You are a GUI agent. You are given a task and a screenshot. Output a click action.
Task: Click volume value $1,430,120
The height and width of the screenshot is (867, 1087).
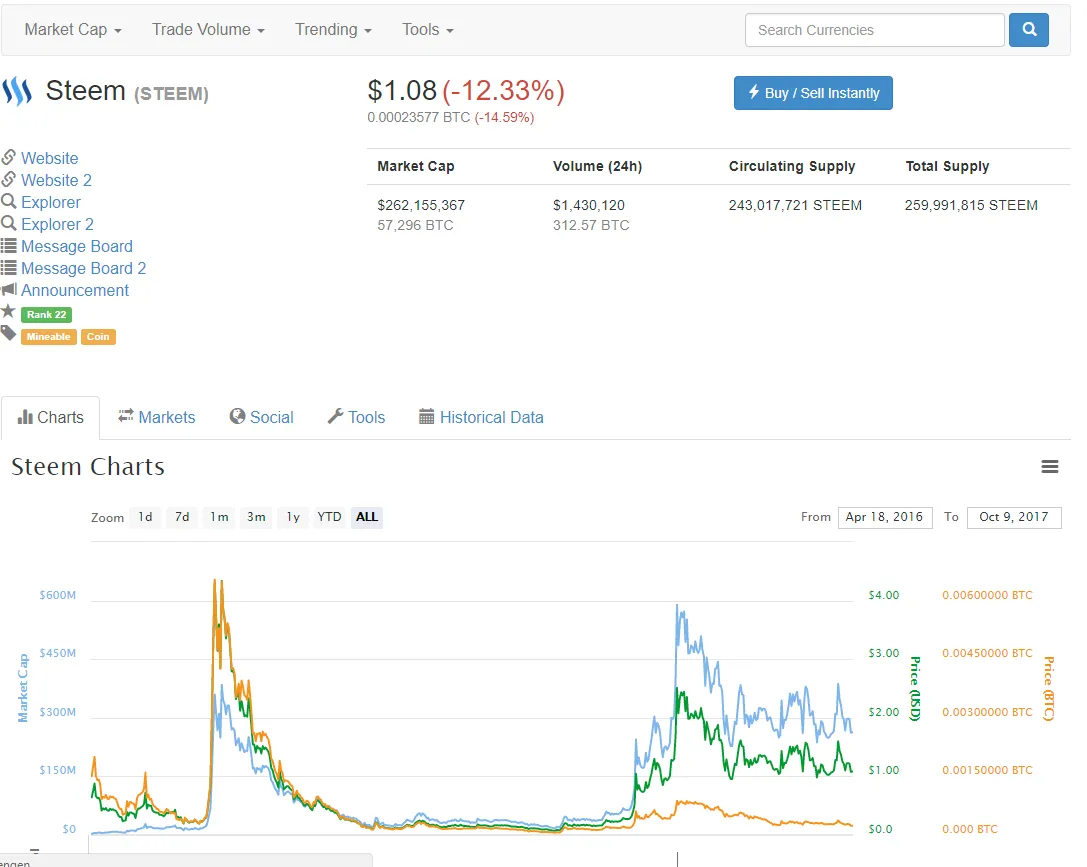pos(589,205)
